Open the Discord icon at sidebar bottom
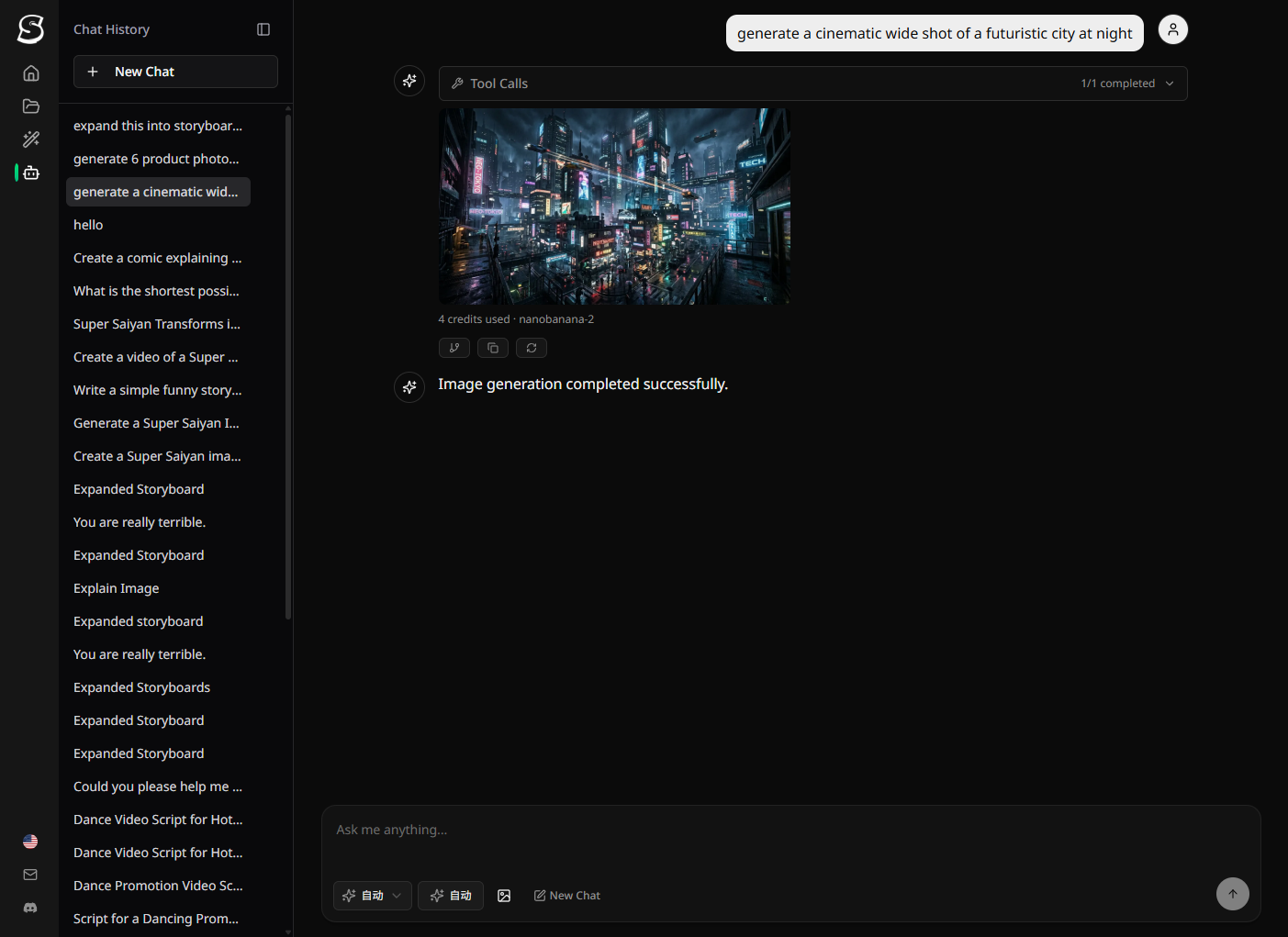1288x937 pixels. coord(30,908)
